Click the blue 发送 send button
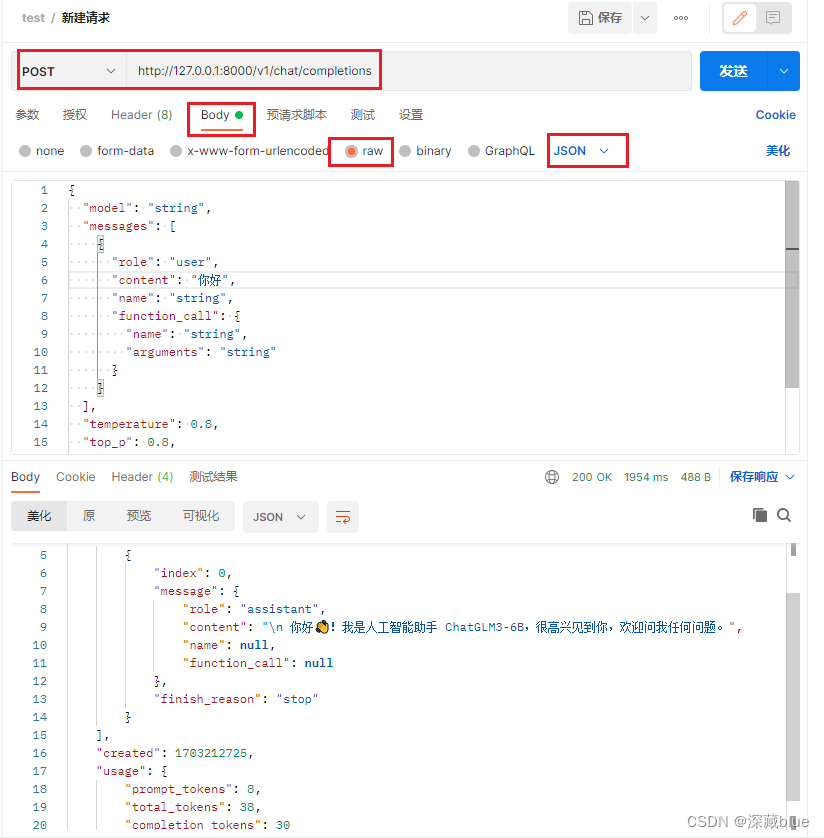 pyautogui.click(x=733, y=71)
